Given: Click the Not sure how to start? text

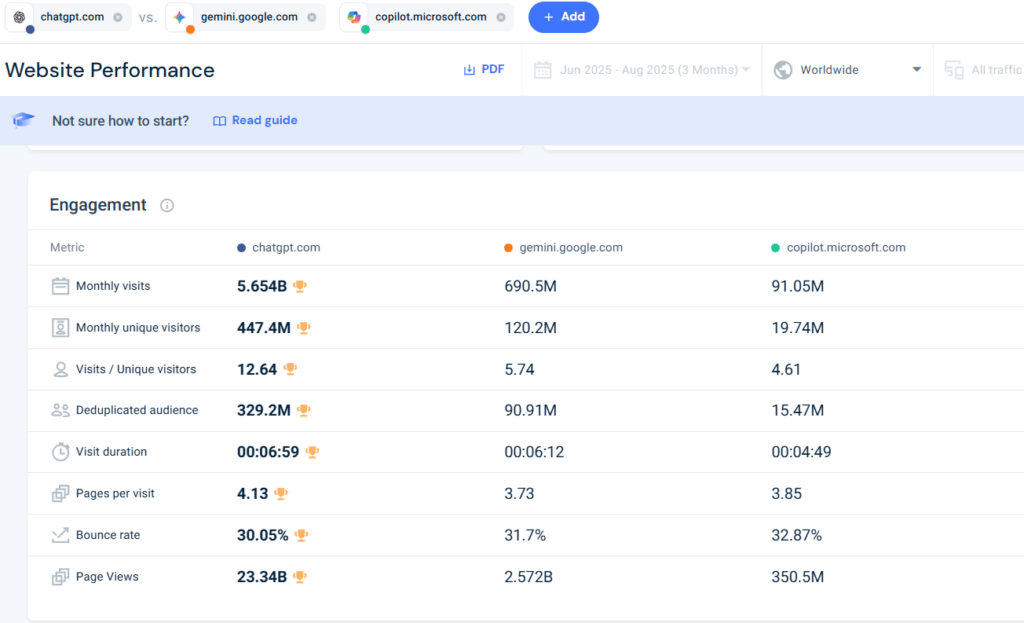Looking at the screenshot, I should [x=121, y=121].
